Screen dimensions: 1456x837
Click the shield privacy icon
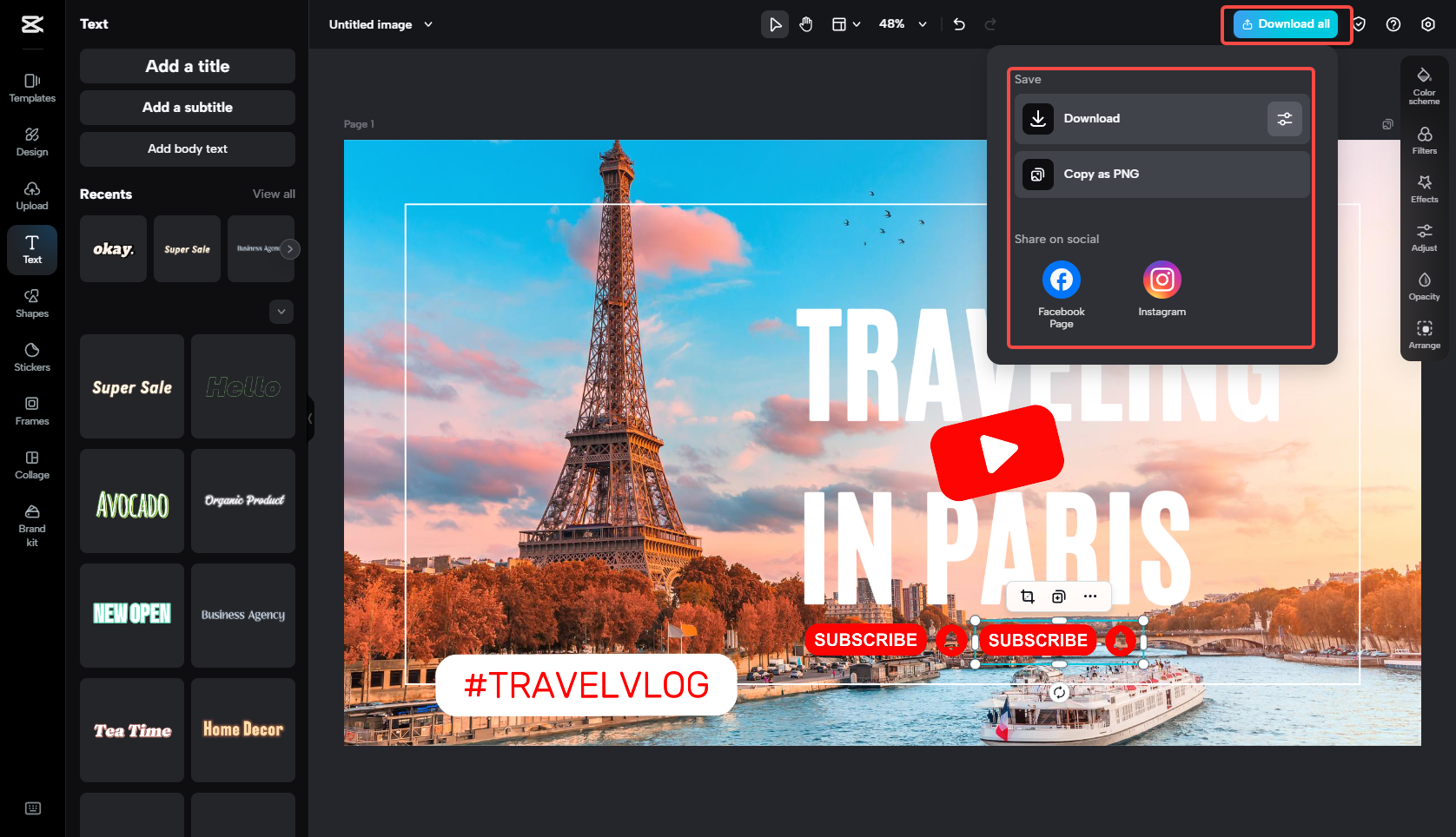[1360, 24]
